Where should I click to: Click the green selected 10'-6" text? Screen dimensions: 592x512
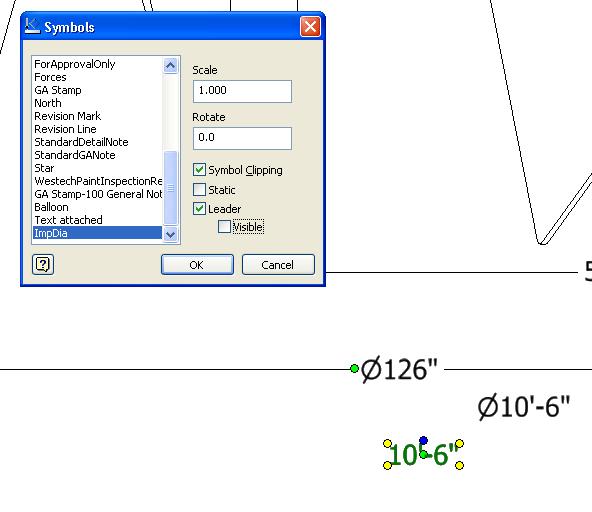coord(424,455)
